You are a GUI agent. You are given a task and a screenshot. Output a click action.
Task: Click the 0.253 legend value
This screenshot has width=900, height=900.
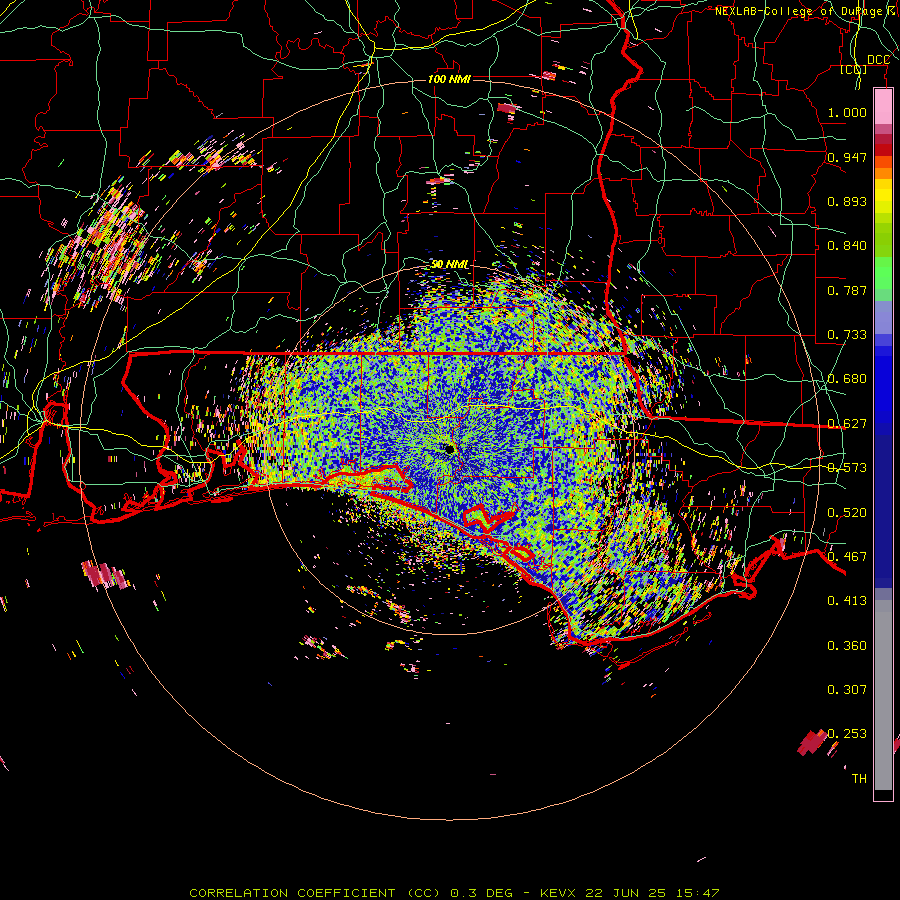coord(847,734)
